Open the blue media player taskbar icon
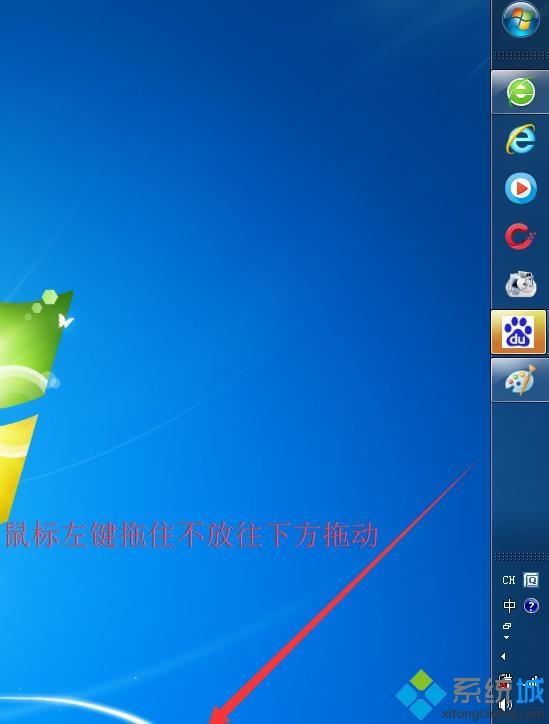Image resolution: width=549 pixels, height=724 pixels. click(x=520, y=188)
